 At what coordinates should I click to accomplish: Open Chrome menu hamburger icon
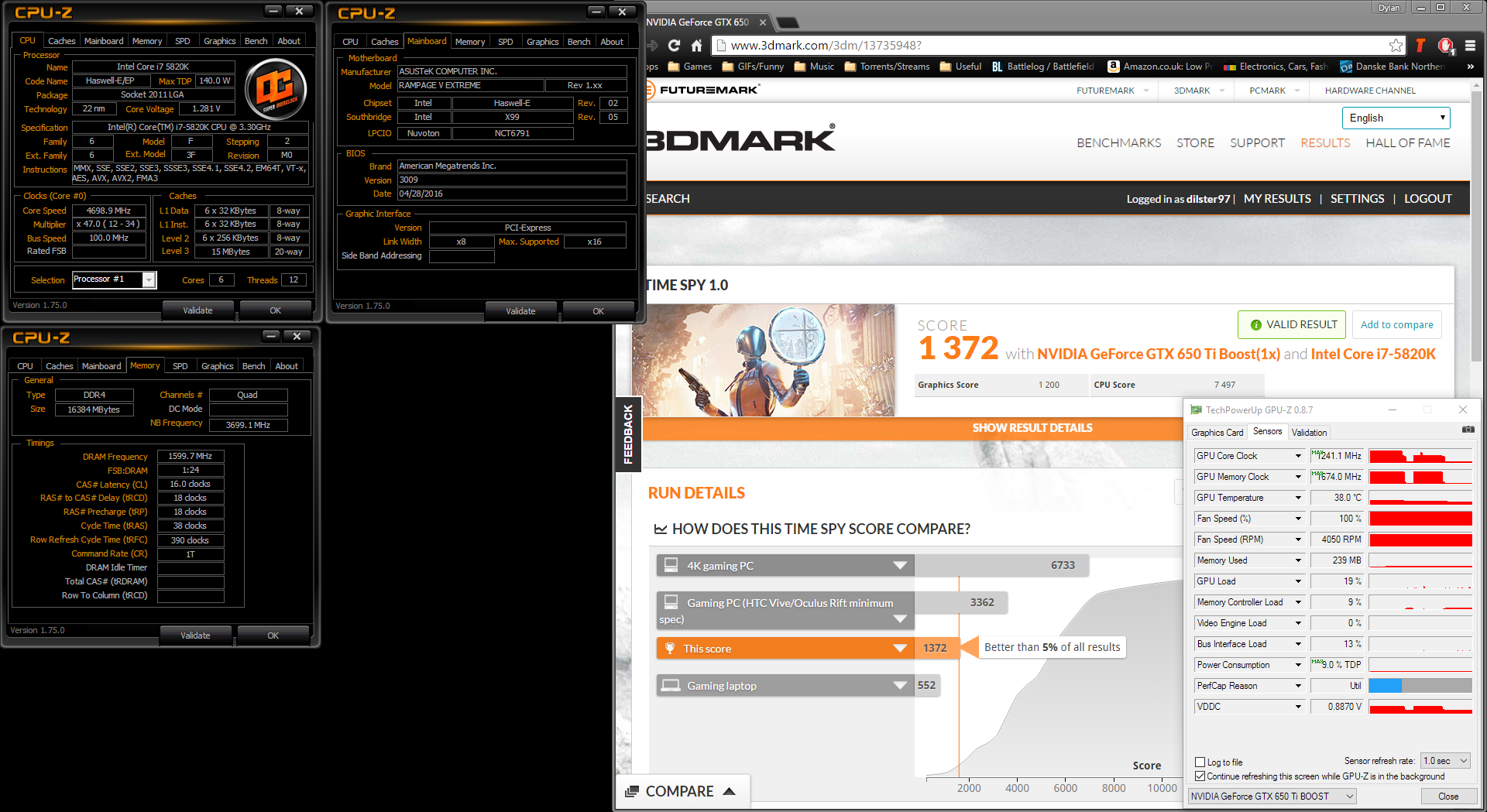1470,46
